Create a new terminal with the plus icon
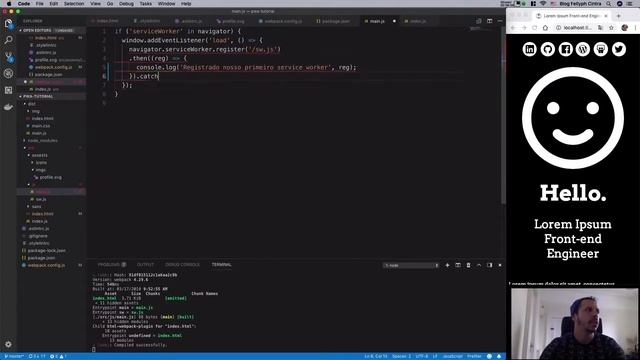 click(x=447, y=265)
